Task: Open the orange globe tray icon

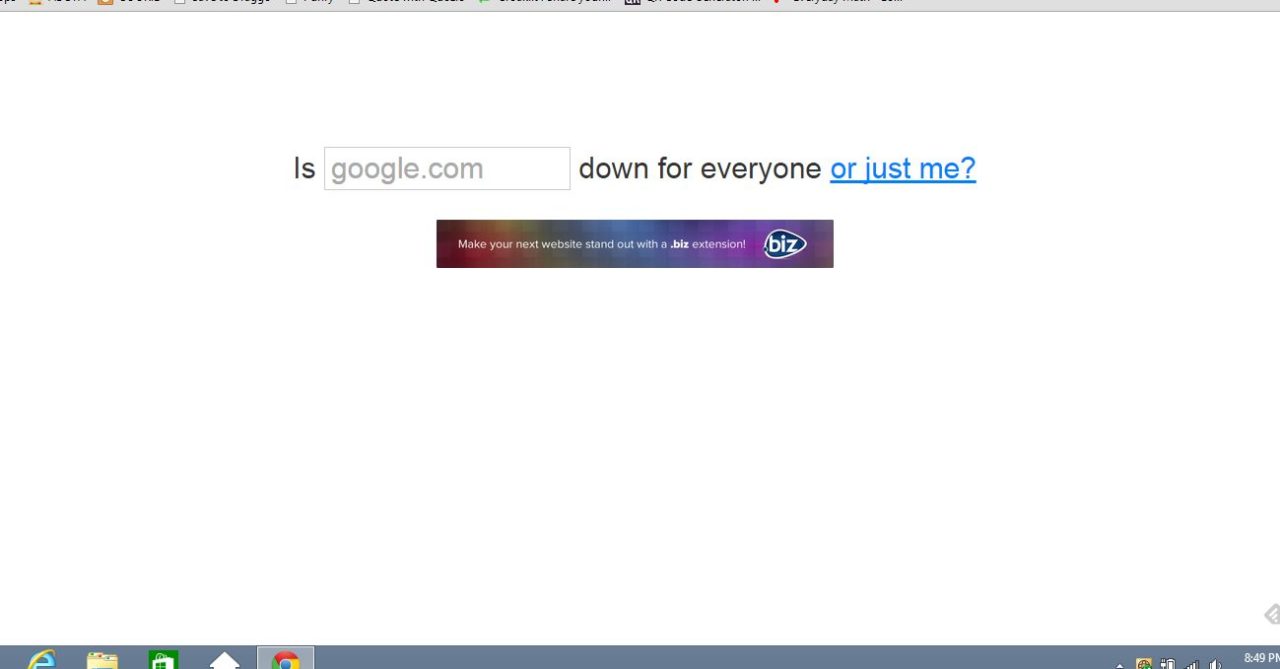Action: [x=1144, y=664]
